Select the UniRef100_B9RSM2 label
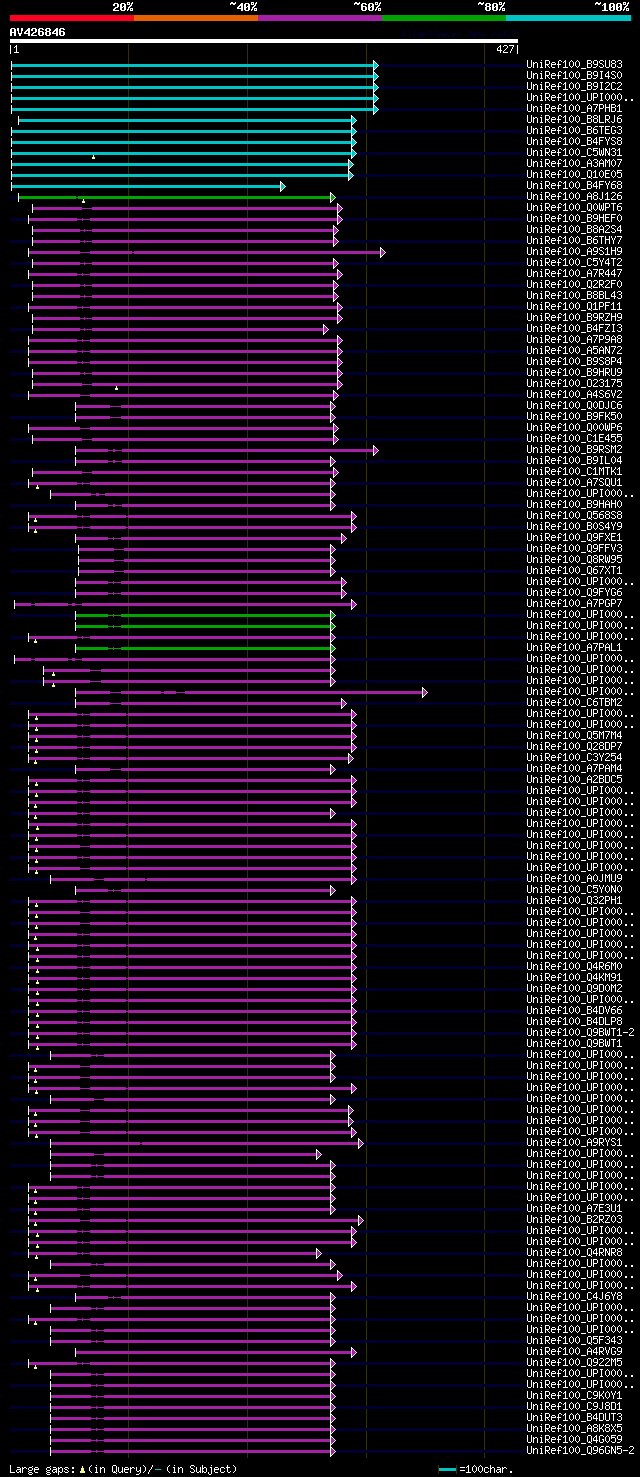 [x=574, y=450]
